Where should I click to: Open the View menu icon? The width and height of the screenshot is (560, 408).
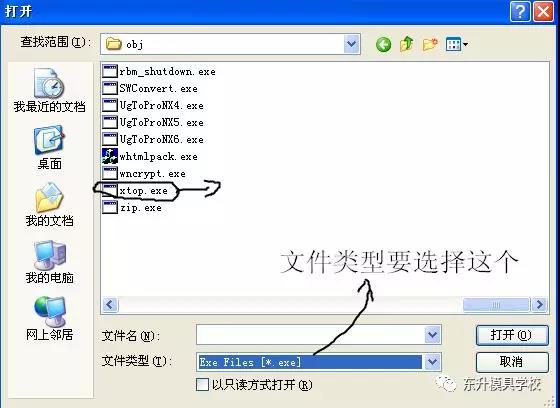click(x=456, y=44)
